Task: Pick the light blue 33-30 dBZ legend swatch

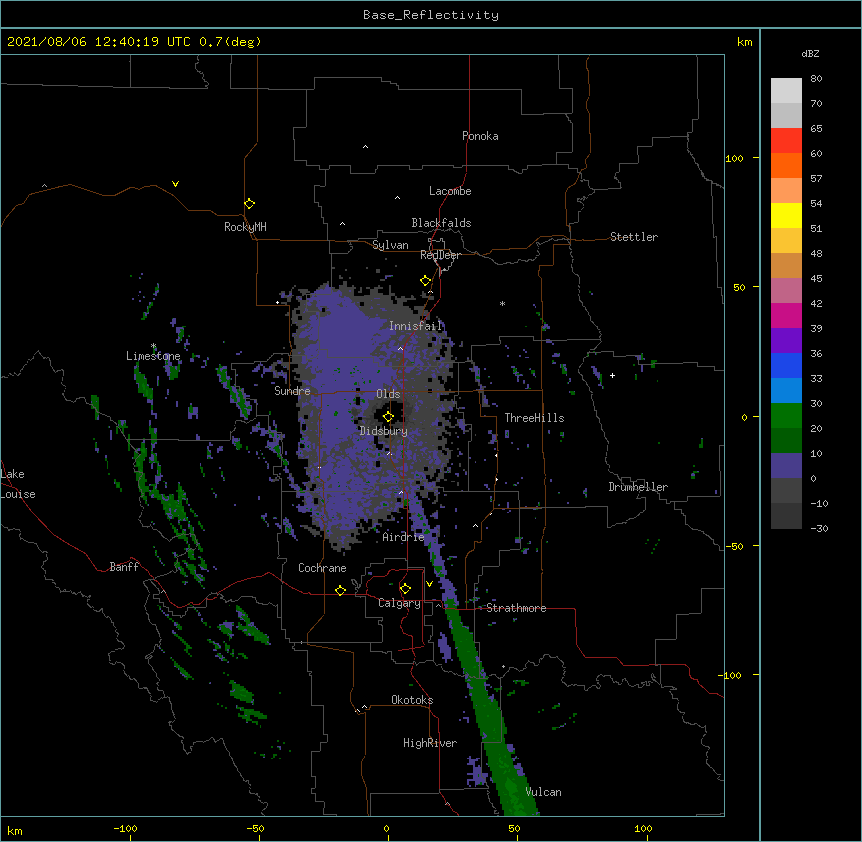Action: coord(786,391)
